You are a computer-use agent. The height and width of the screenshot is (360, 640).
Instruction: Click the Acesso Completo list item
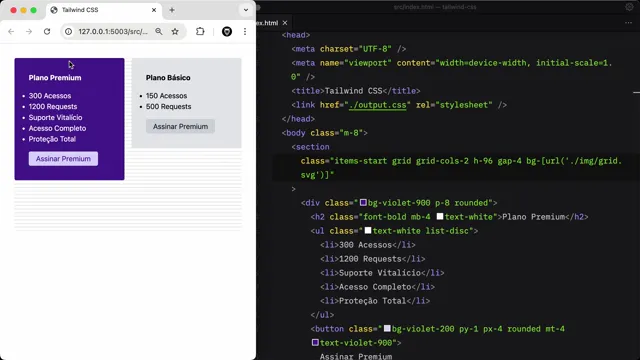[57, 128]
